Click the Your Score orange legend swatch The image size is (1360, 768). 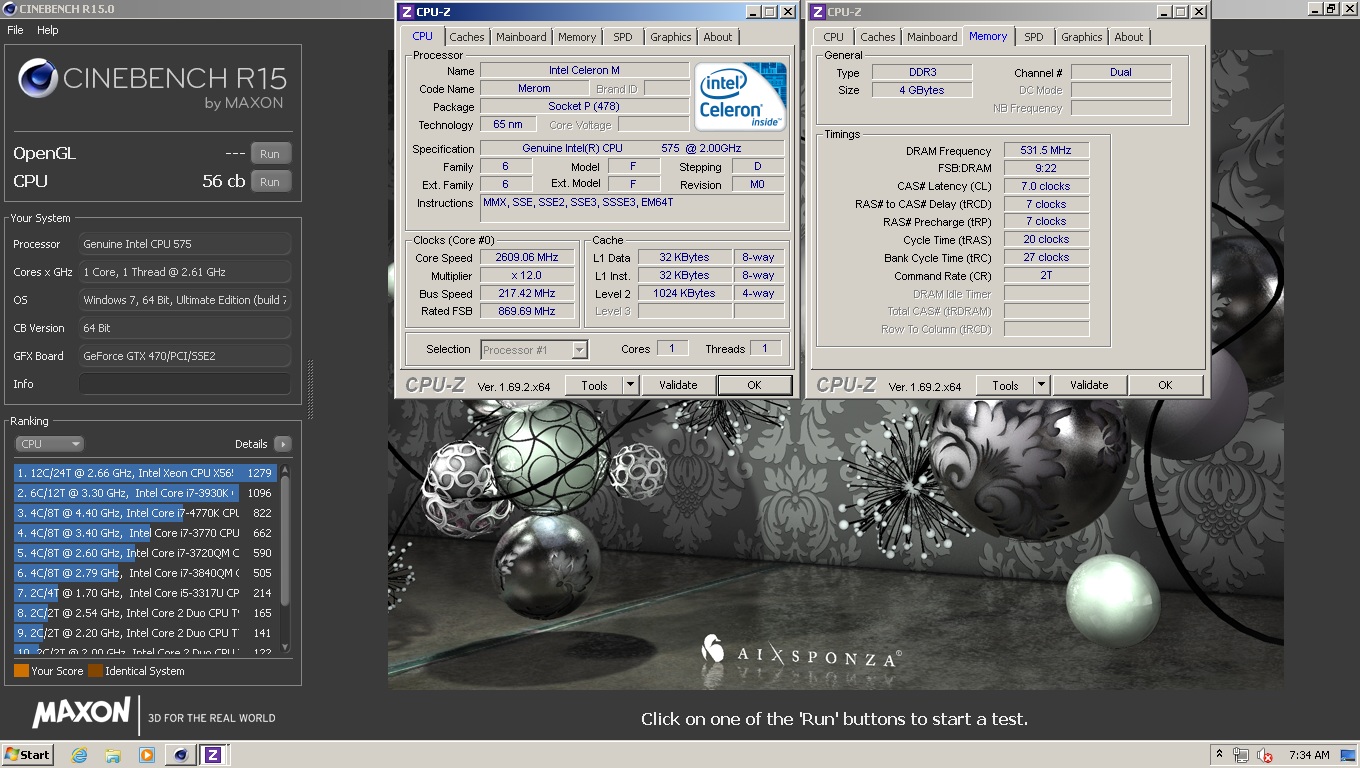[21, 671]
